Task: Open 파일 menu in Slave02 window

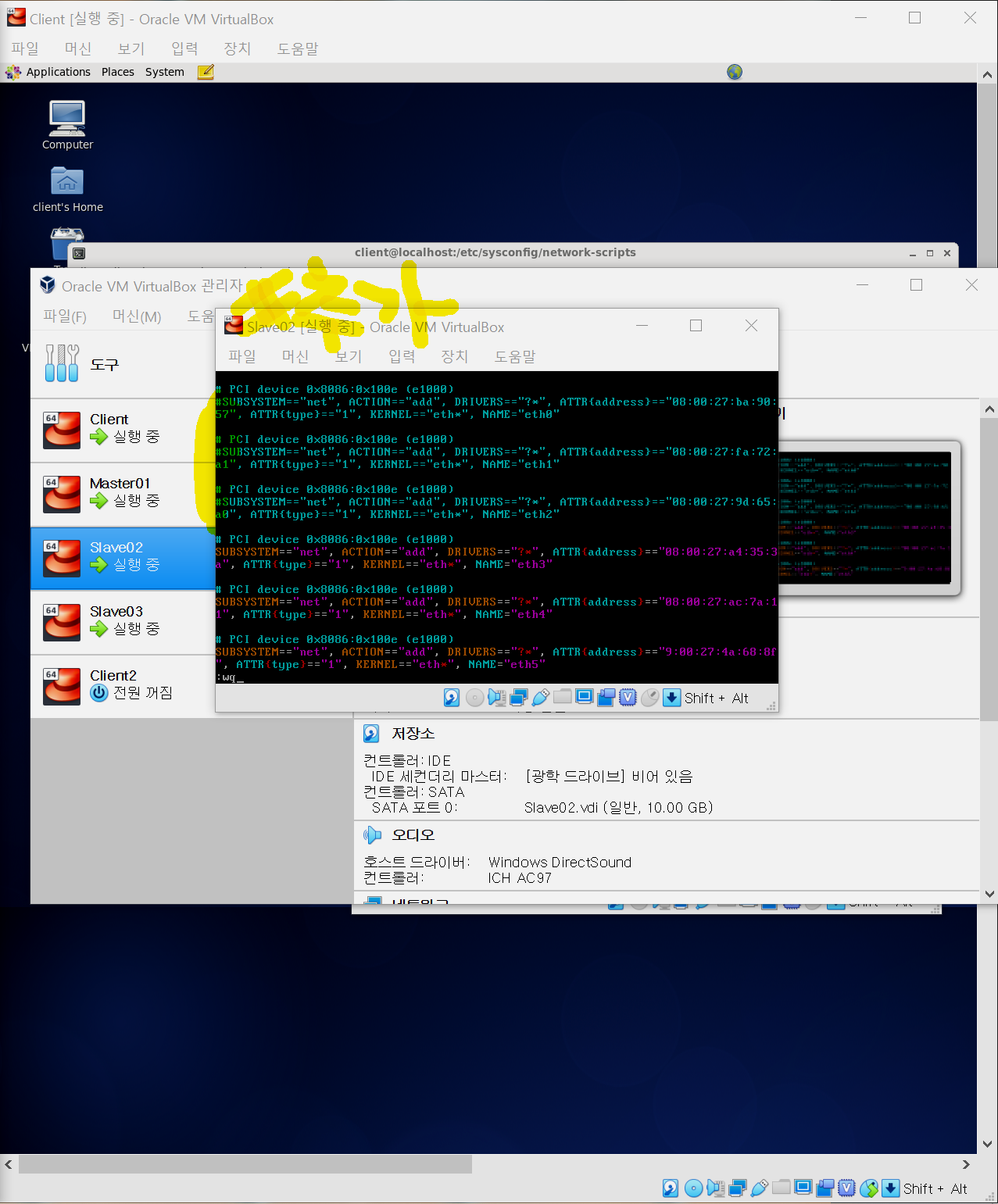Action: click(x=242, y=356)
